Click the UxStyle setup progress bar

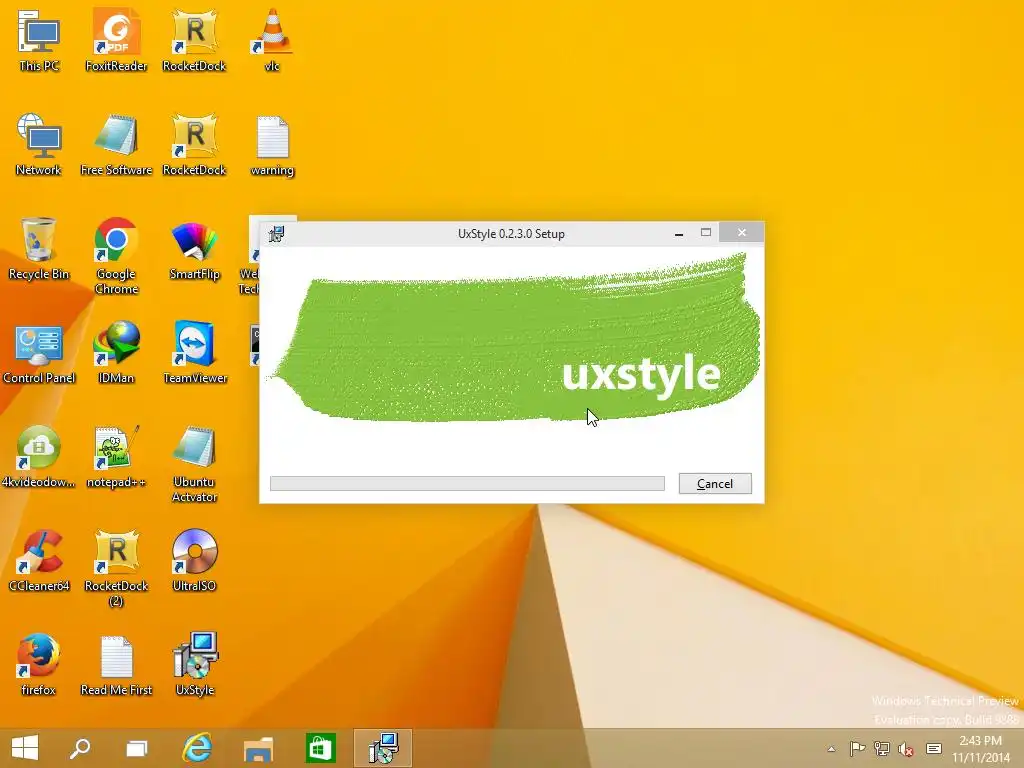[468, 483]
